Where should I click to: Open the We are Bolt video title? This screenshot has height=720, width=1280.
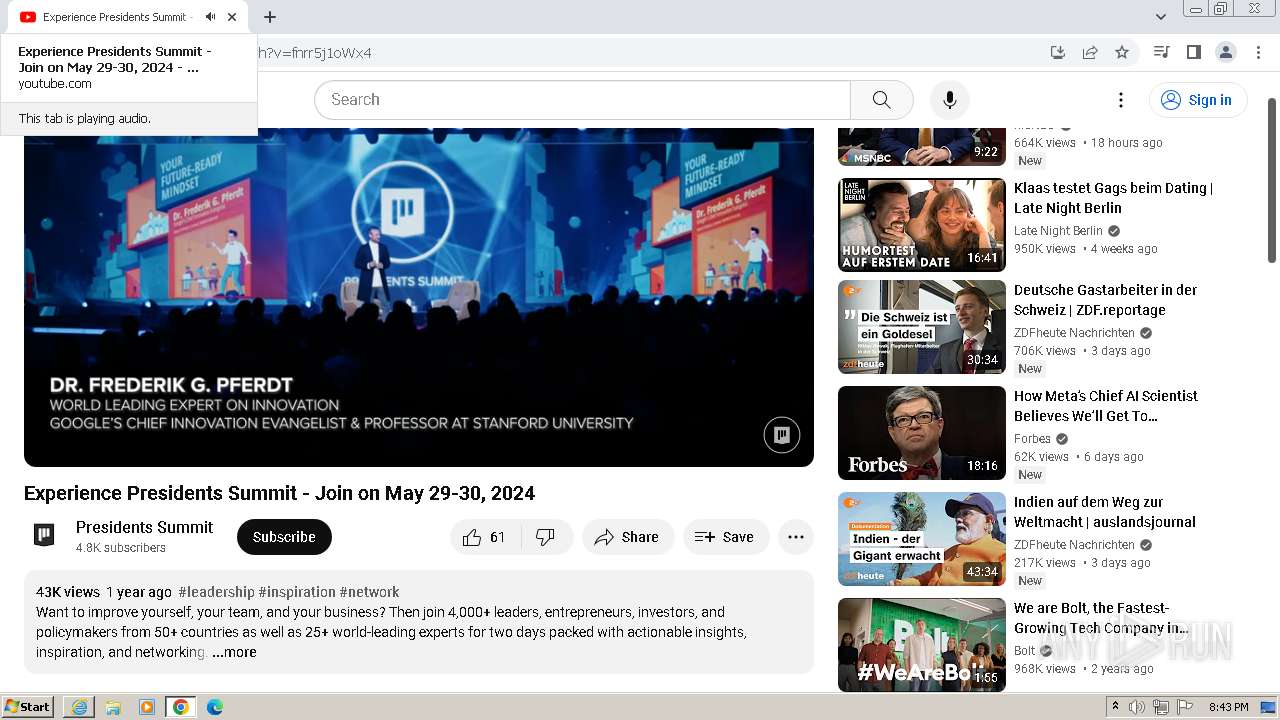(1101, 618)
